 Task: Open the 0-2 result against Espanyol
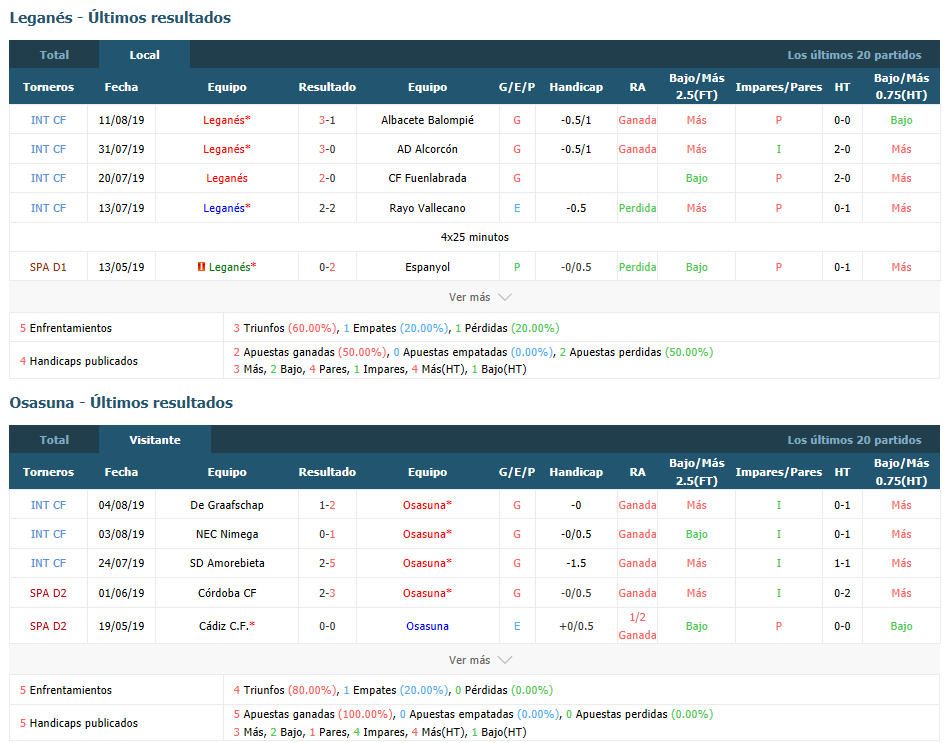tap(327, 266)
